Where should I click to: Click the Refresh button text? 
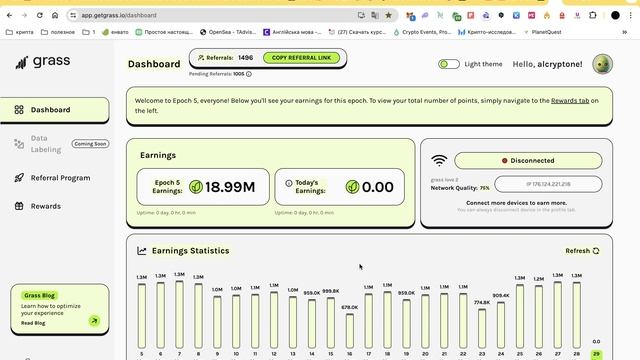tap(578, 251)
